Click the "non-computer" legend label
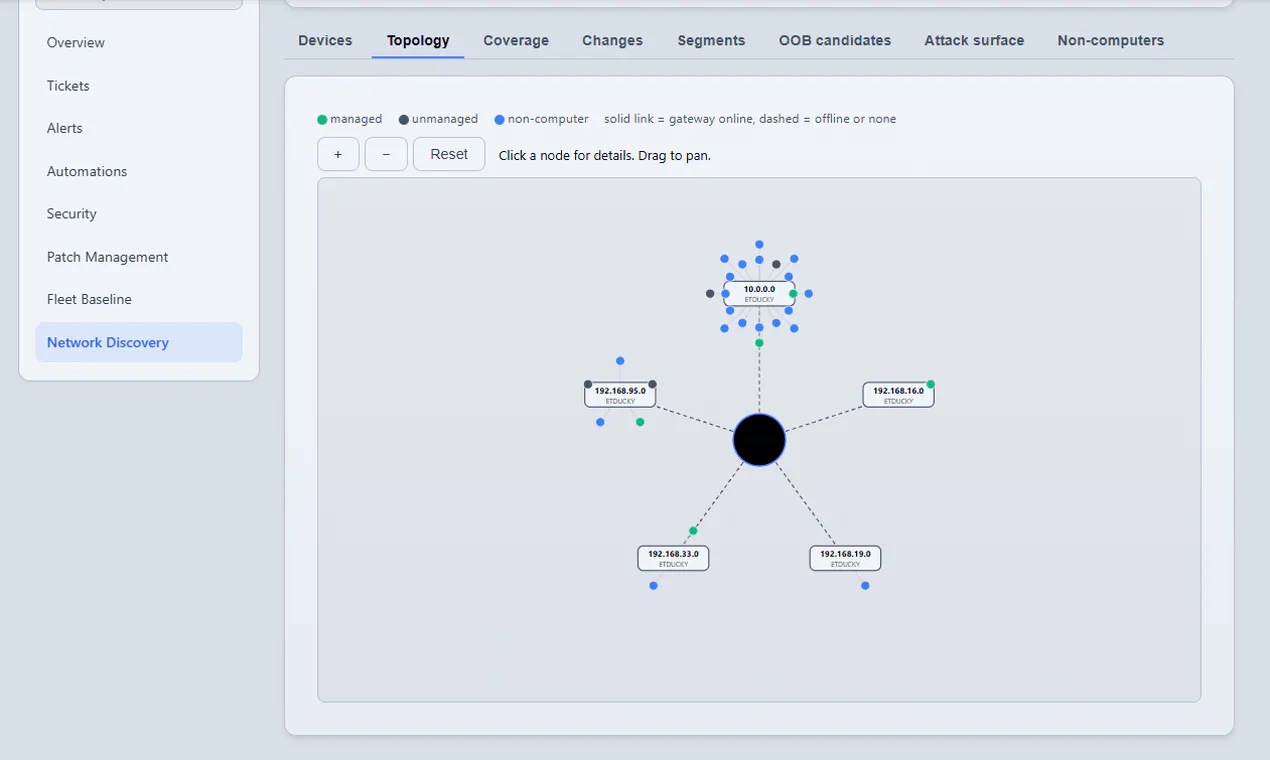 548,119
